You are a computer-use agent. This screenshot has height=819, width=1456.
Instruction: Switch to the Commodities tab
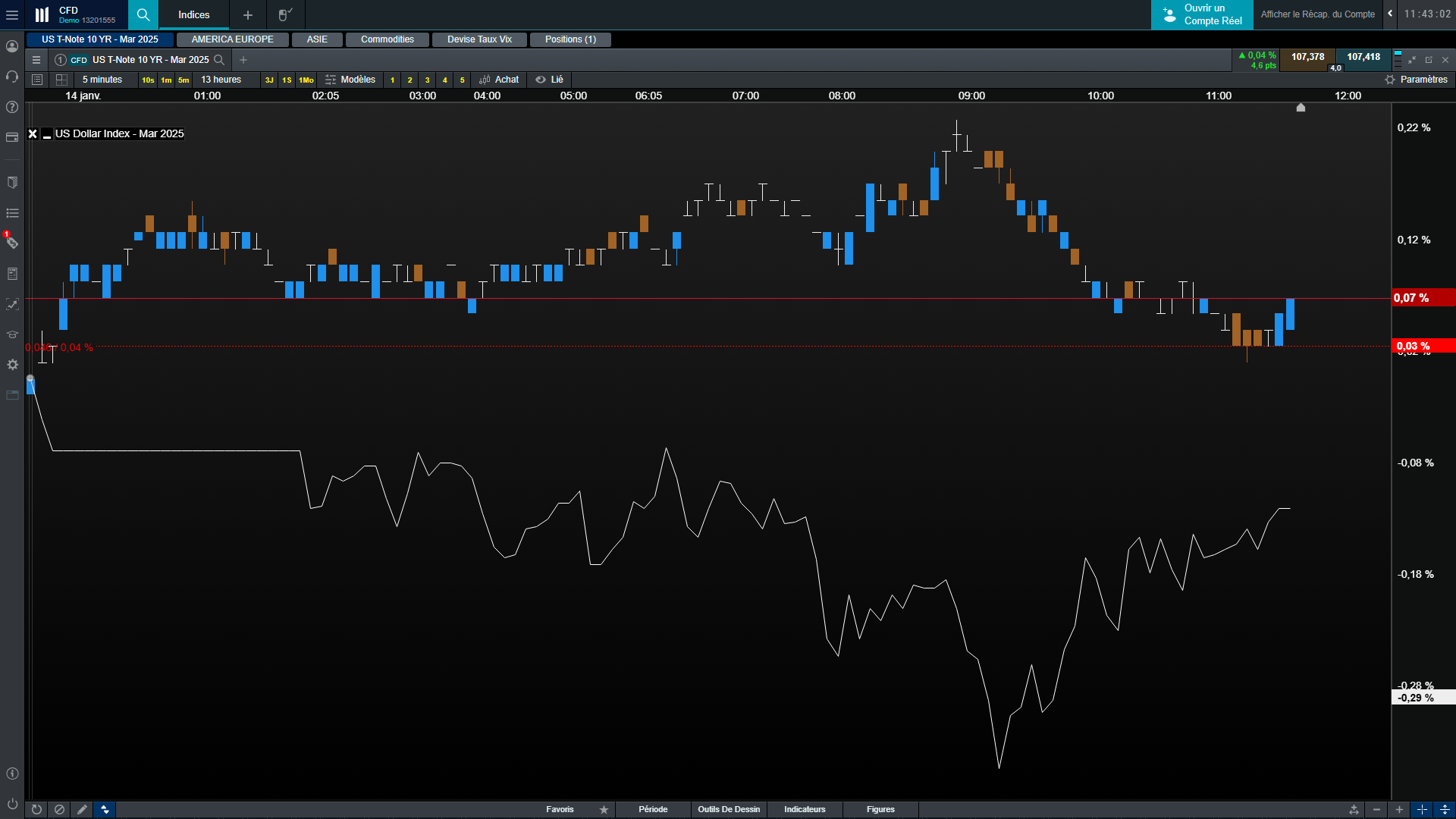(387, 39)
